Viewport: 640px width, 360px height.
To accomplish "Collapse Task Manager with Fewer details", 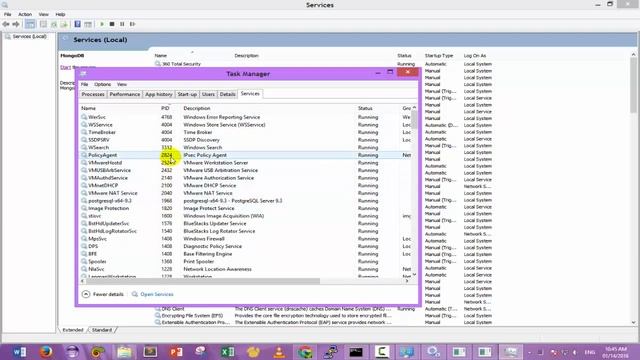I will tap(103, 294).
